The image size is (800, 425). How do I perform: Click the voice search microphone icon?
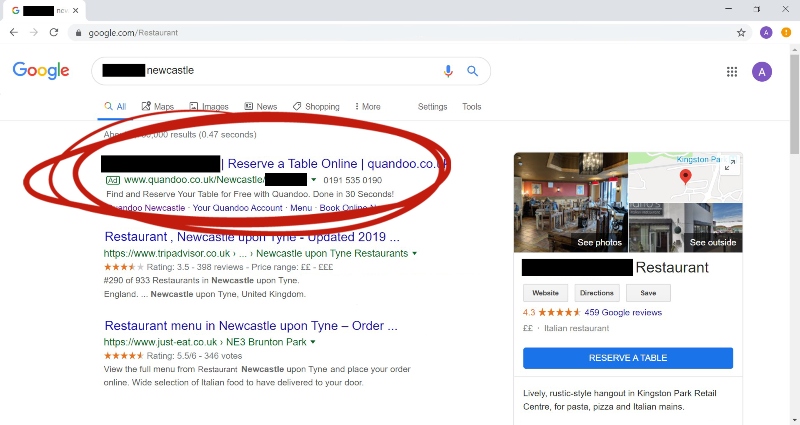tap(448, 71)
